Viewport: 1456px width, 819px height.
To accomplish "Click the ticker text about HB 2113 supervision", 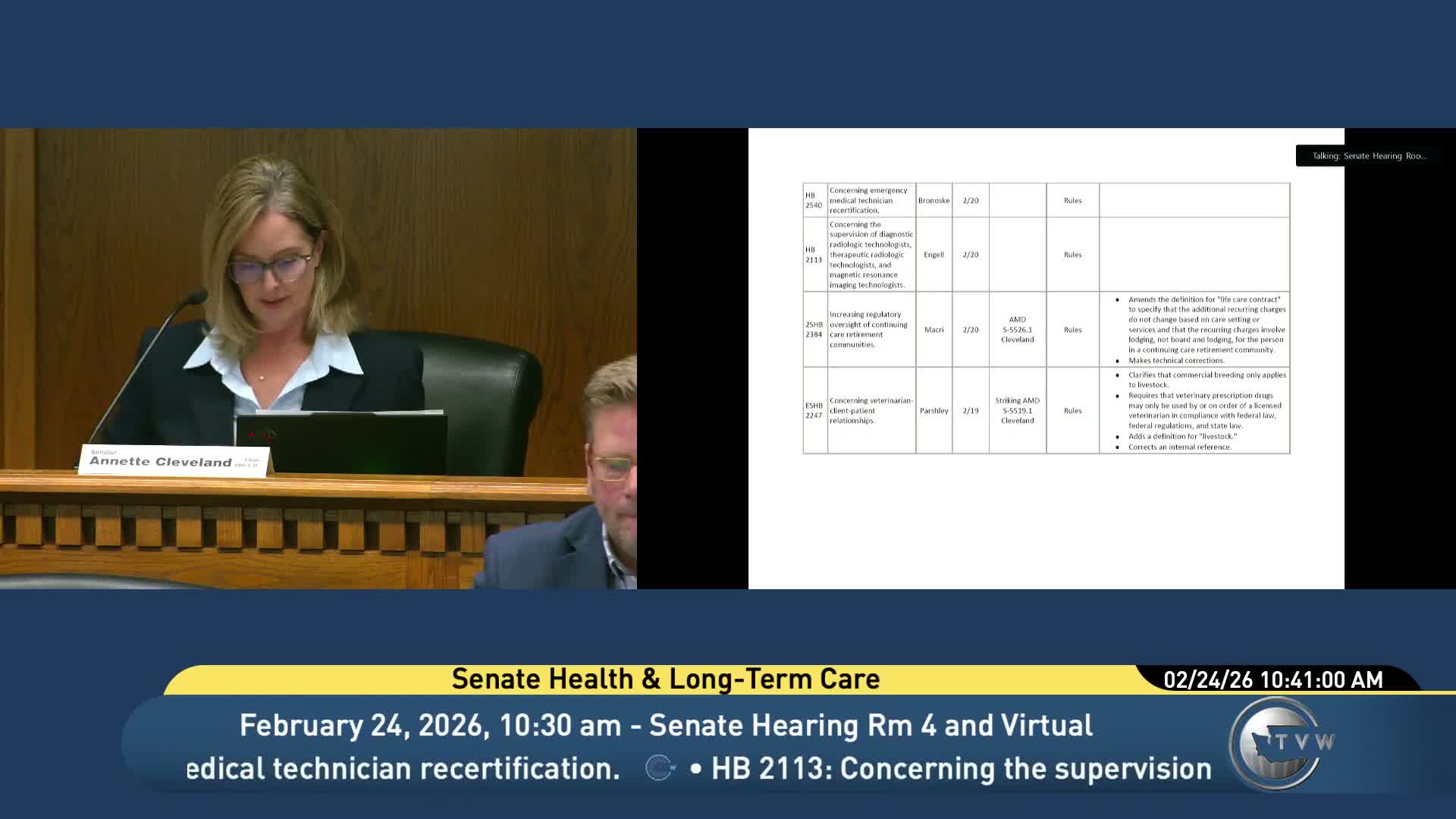I will pos(955,767).
